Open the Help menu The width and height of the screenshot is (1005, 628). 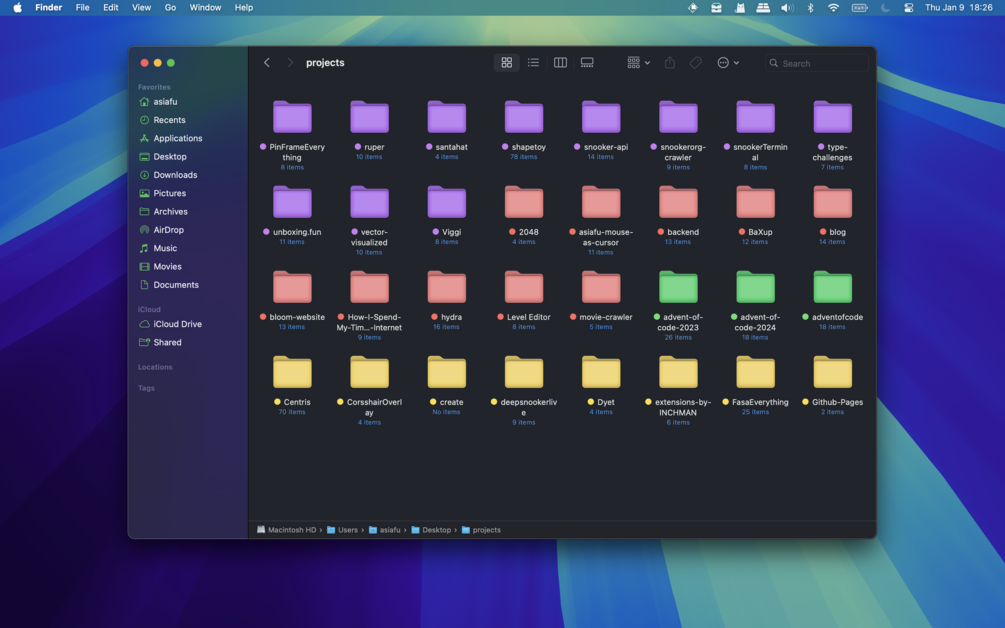(244, 8)
